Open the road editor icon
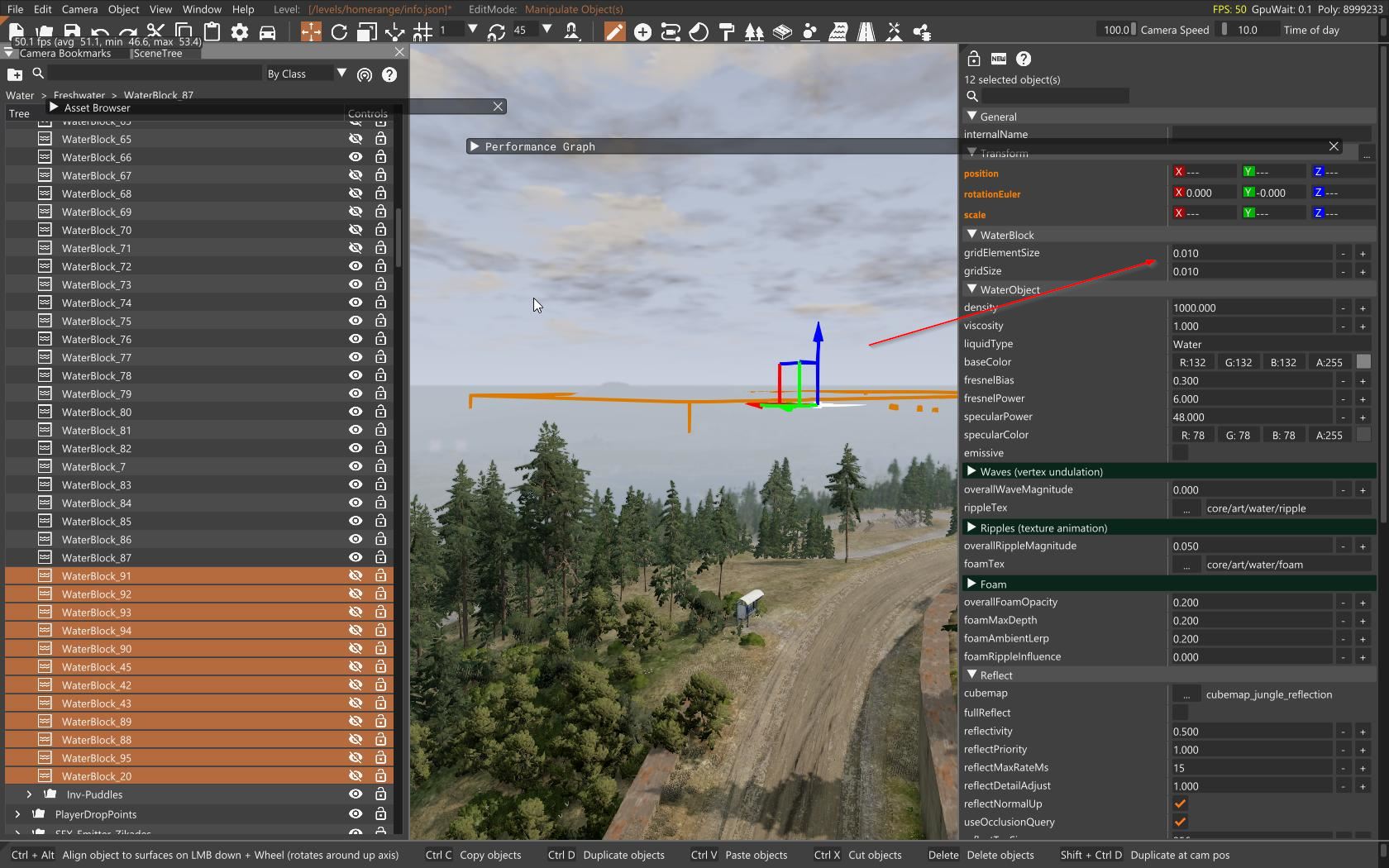 866,31
